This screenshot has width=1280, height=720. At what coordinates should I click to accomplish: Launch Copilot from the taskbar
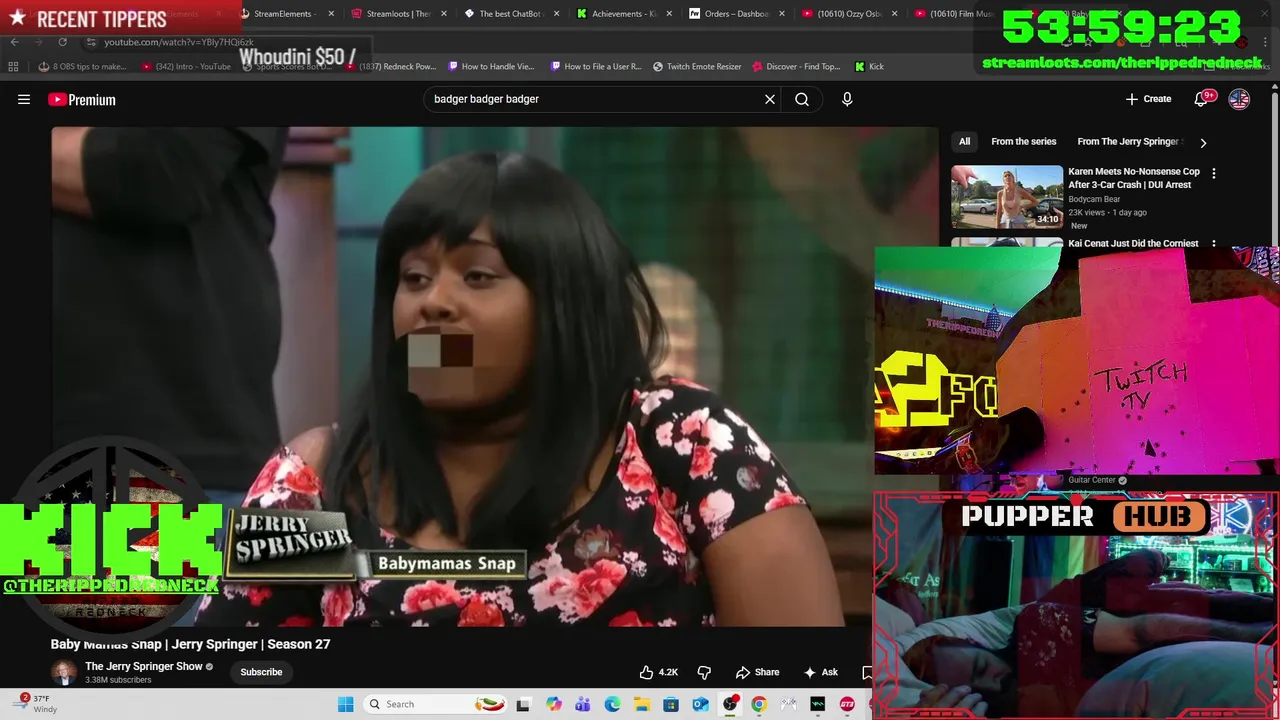[x=553, y=704]
